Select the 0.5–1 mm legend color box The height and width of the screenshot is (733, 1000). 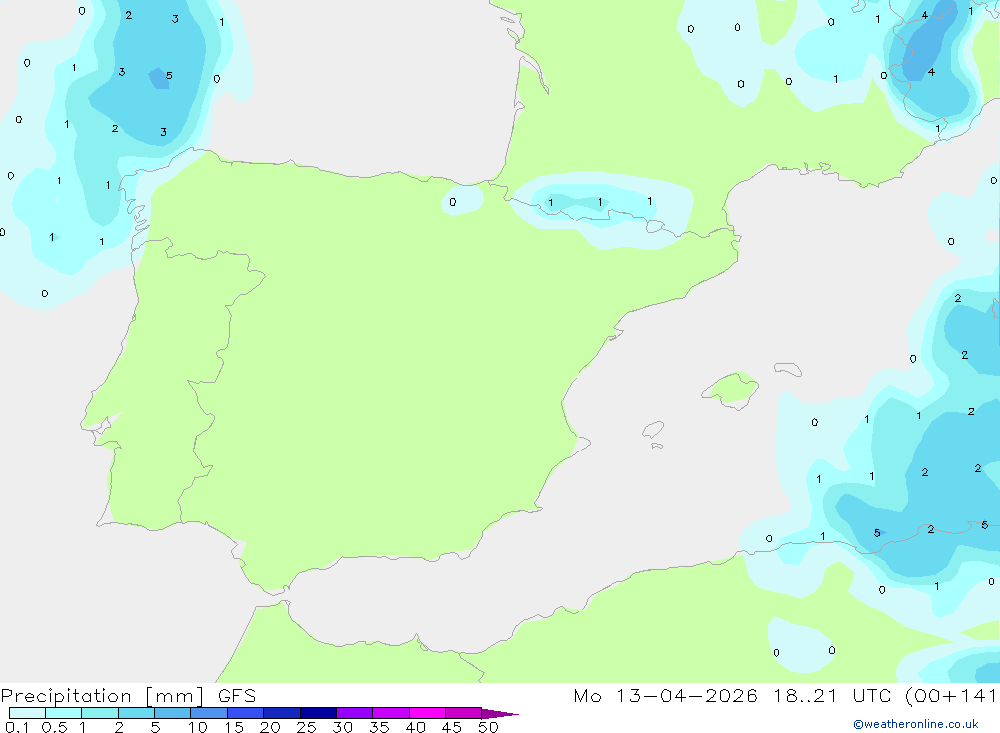point(64,713)
